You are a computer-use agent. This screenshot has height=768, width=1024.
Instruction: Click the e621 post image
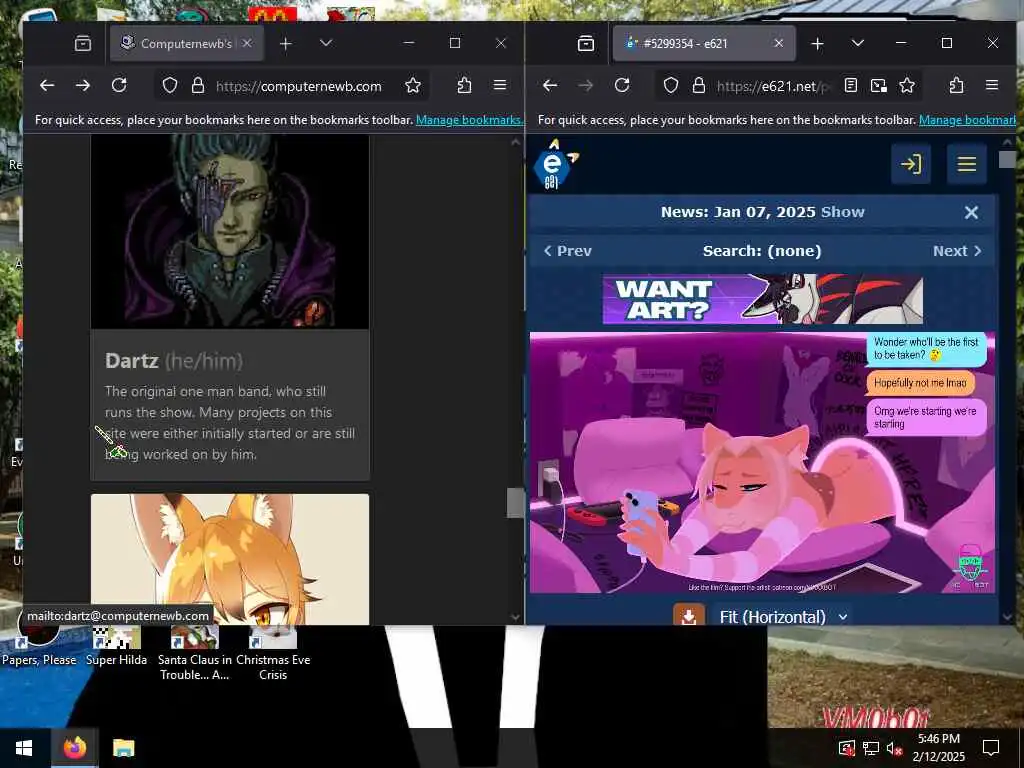pyautogui.click(x=762, y=463)
